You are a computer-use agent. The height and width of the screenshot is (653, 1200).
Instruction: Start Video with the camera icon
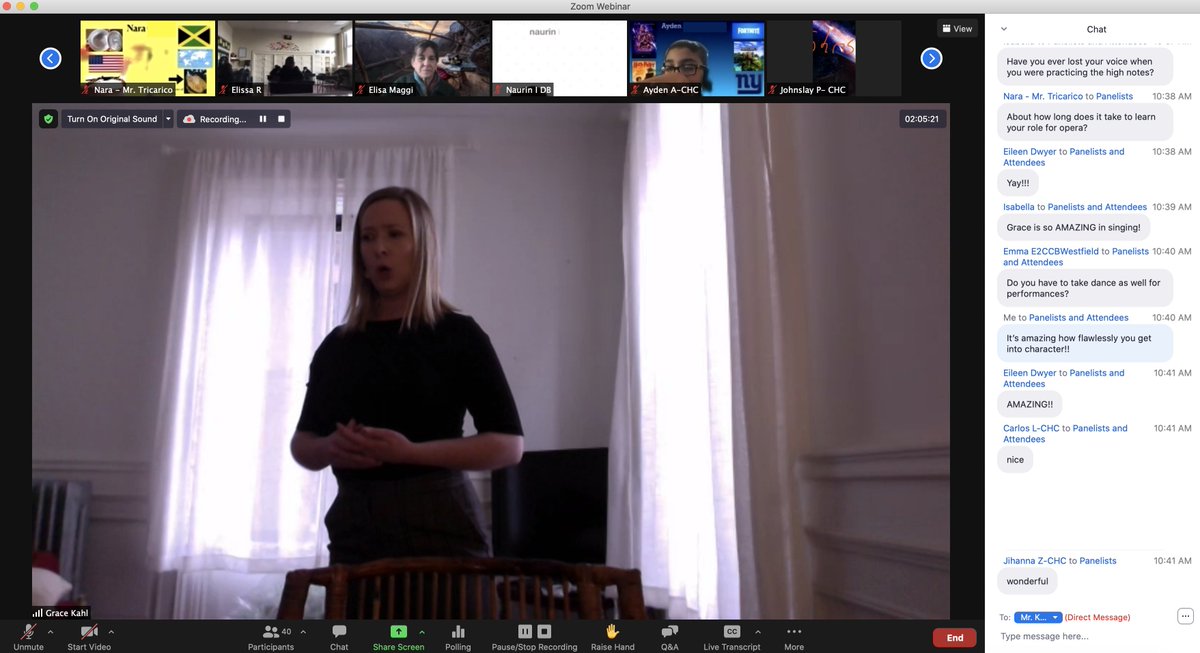89,631
